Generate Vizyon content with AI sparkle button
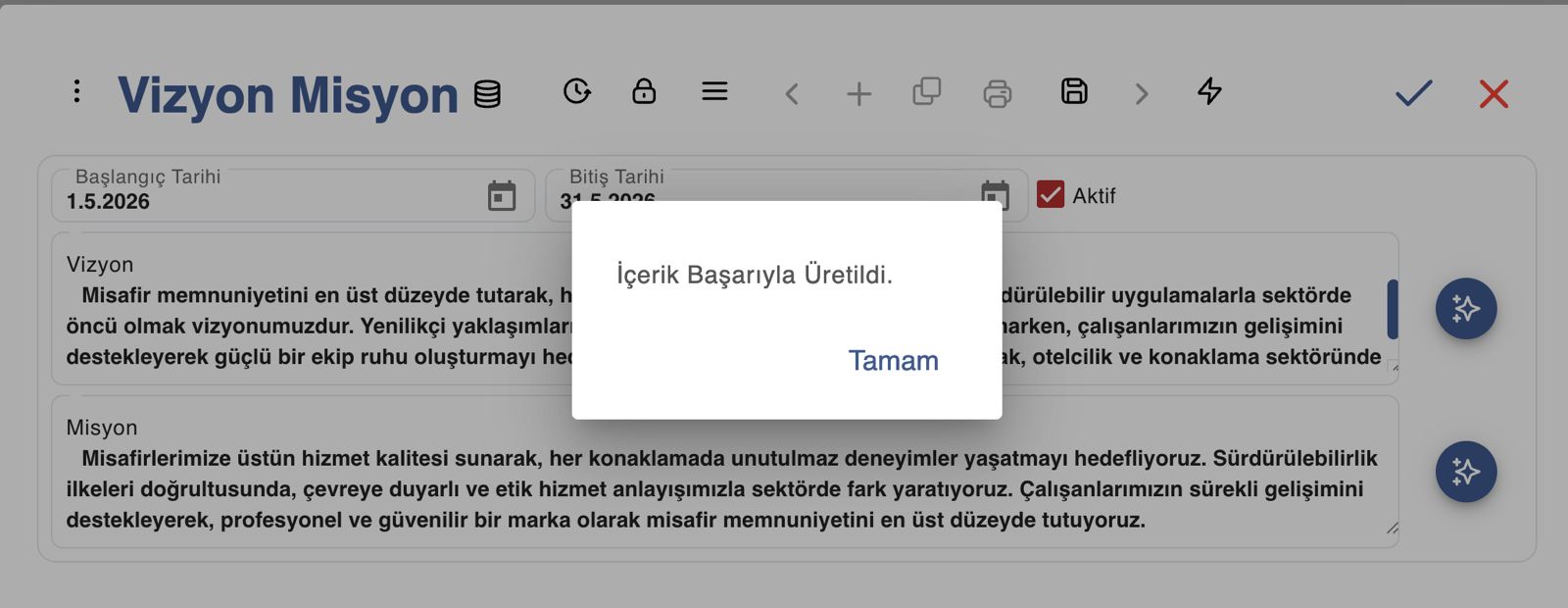Screen dimensions: 1568x608 [1465, 309]
